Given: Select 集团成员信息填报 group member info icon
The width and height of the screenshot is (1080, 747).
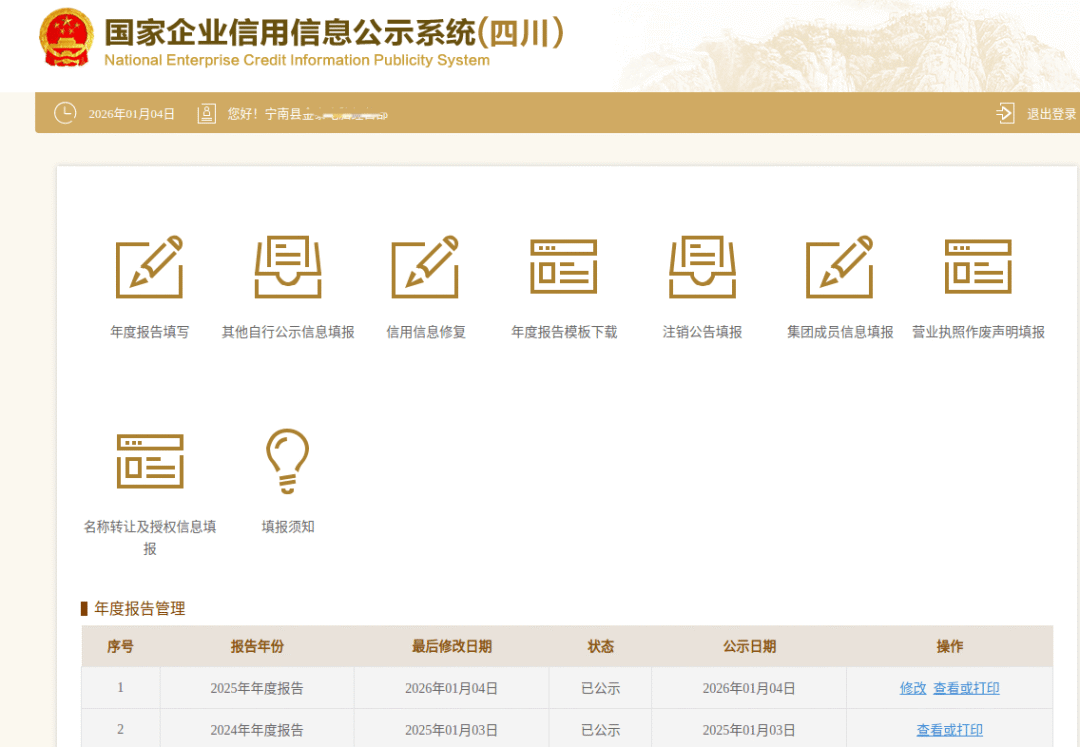Looking at the screenshot, I should coord(840,267).
